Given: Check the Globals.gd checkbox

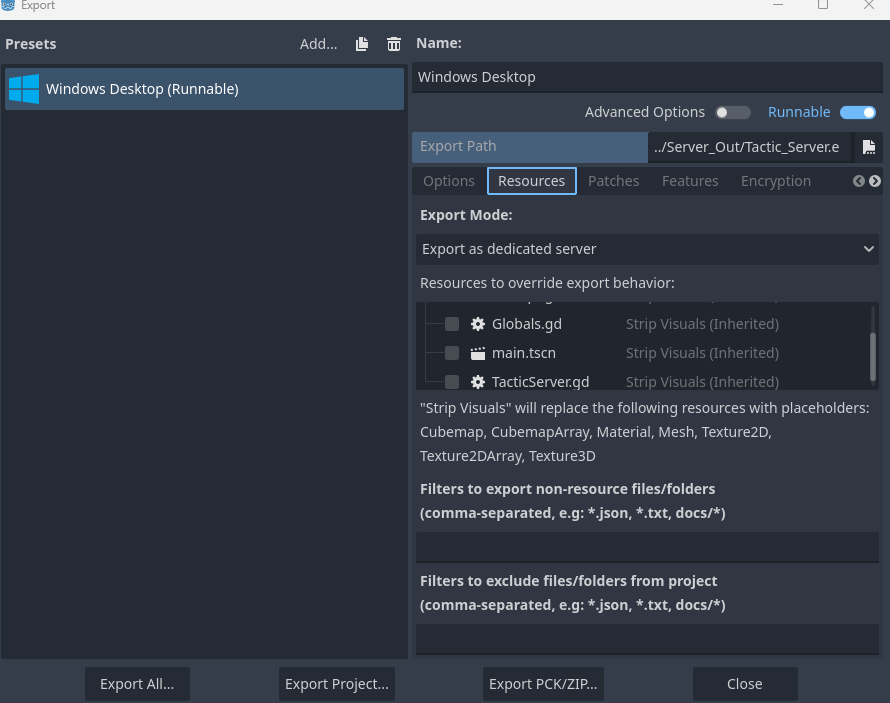Looking at the screenshot, I should pos(452,324).
